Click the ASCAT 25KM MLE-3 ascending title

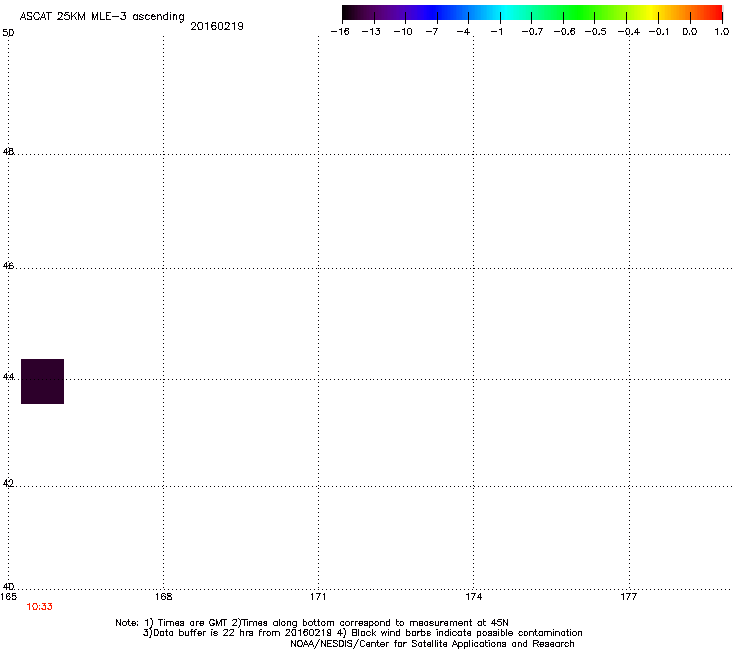[x=102, y=17]
